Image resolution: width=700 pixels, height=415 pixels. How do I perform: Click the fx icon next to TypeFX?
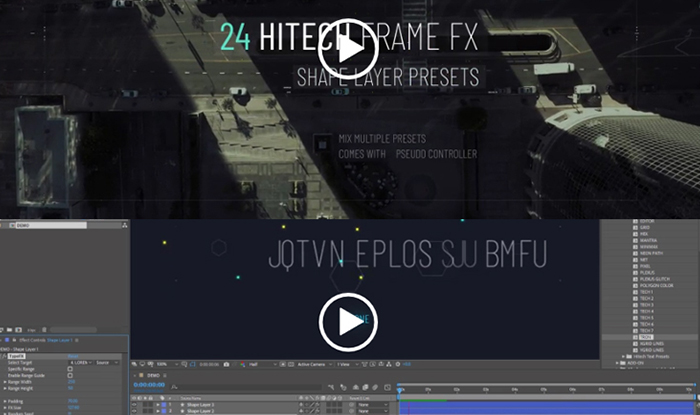[x=3, y=356]
